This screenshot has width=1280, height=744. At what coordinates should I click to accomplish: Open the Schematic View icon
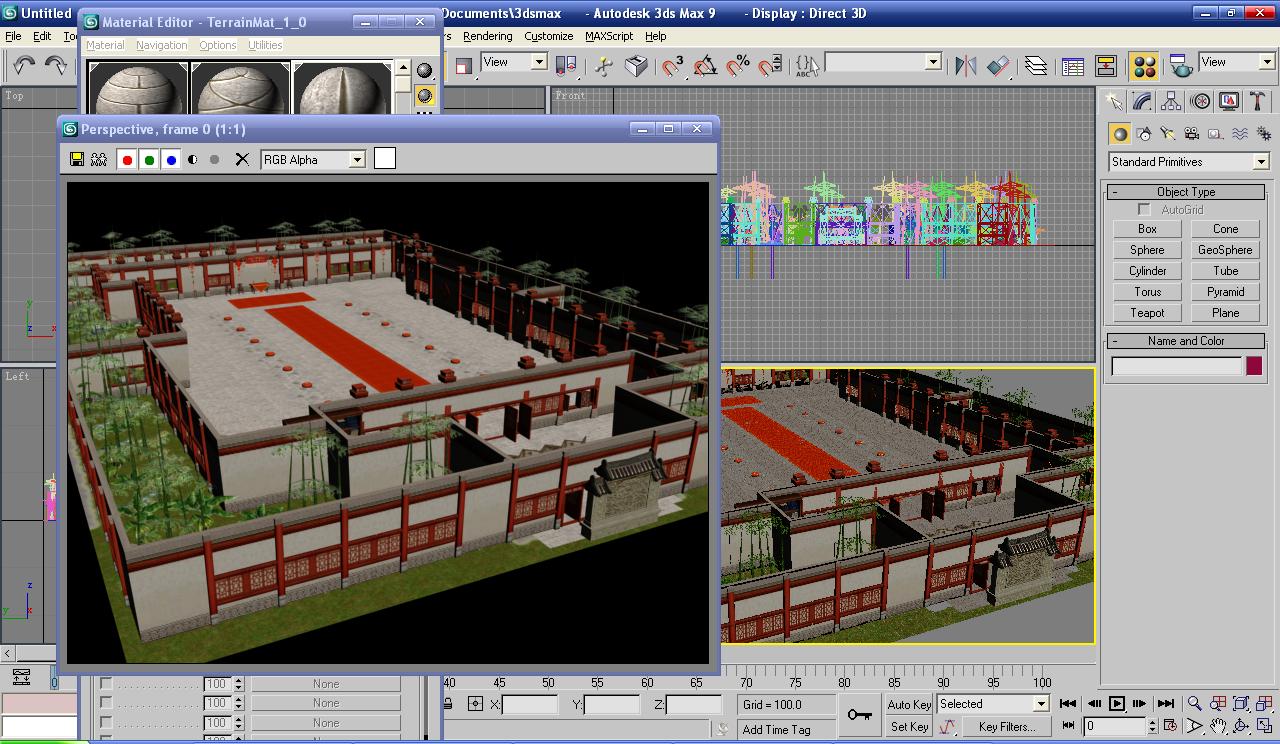1106,66
